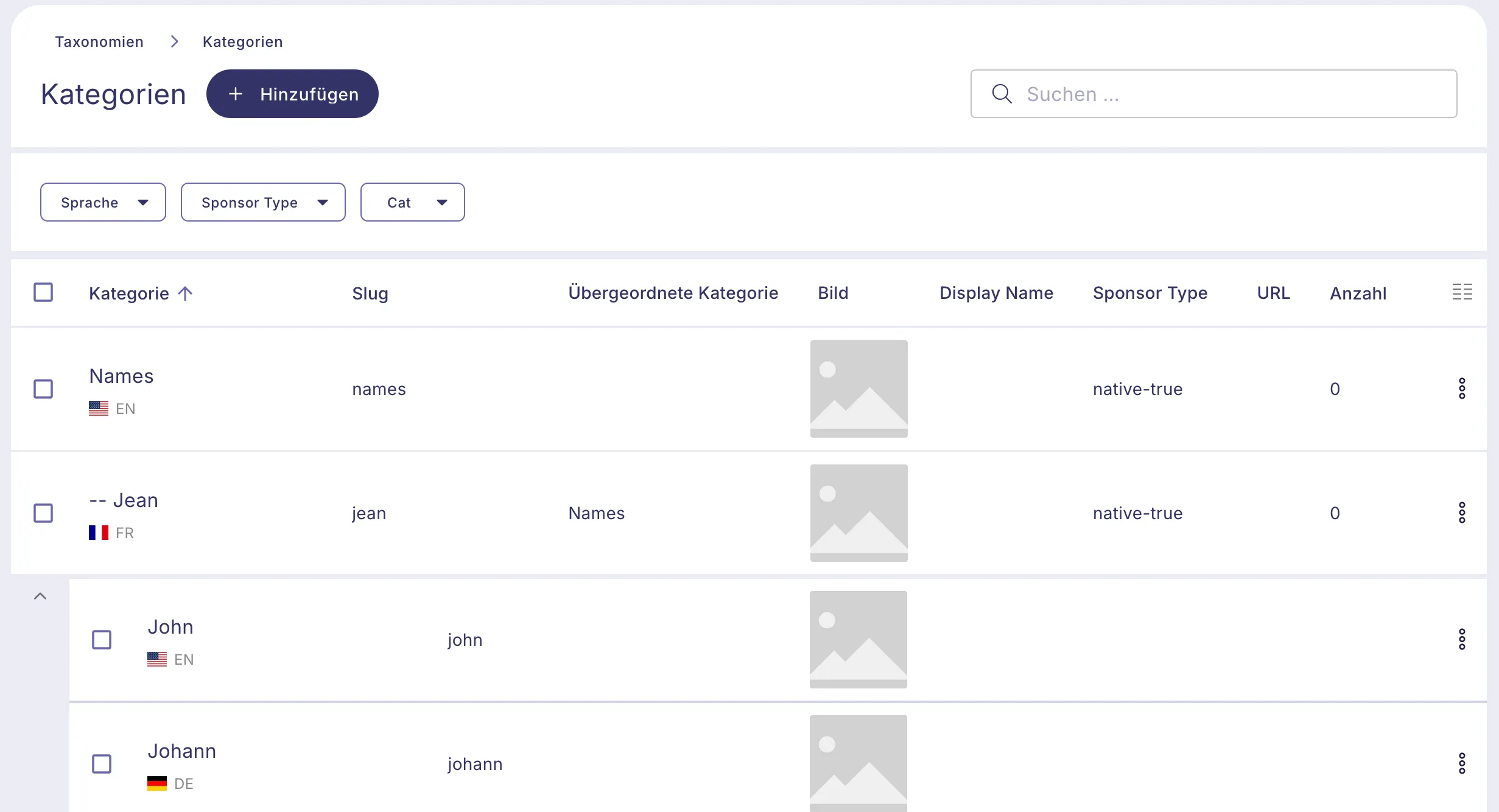This screenshot has height=812, width=1499.
Task: Open the Sponsor Type filter dropdown
Action: click(x=263, y=202)
